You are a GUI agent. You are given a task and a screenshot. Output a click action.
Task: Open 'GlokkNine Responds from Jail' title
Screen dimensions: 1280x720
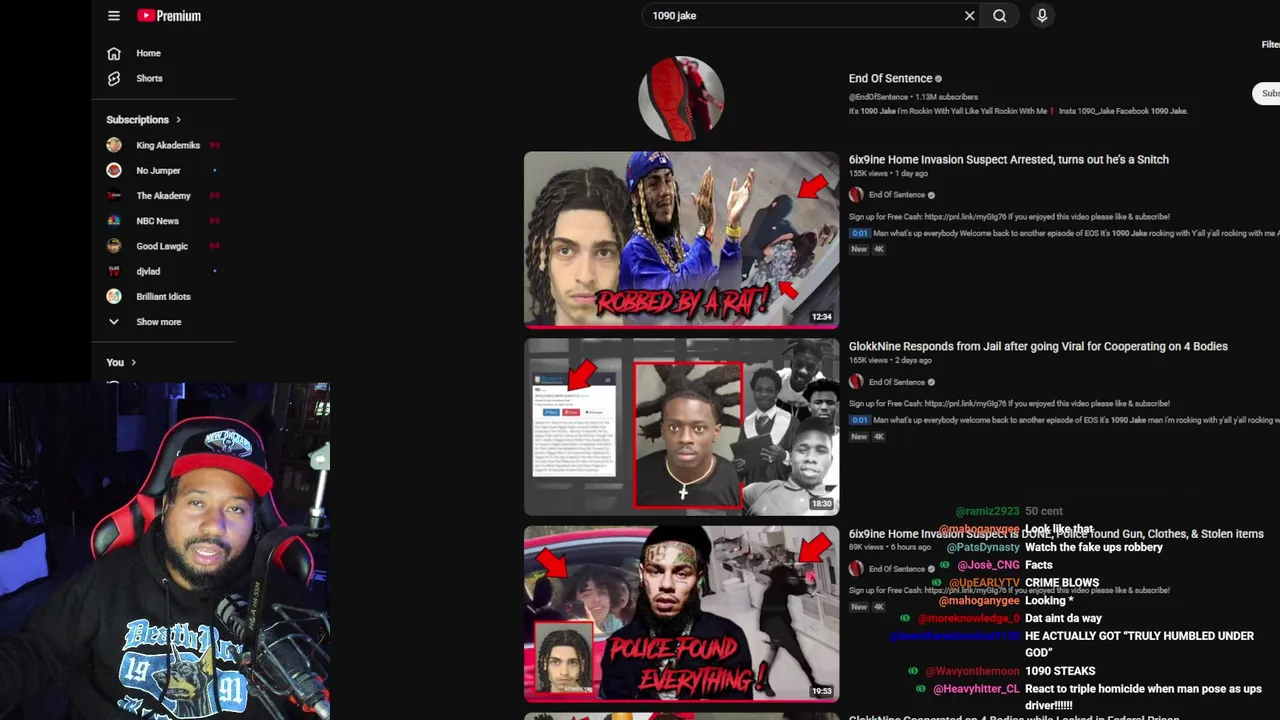click(1038, 346)
